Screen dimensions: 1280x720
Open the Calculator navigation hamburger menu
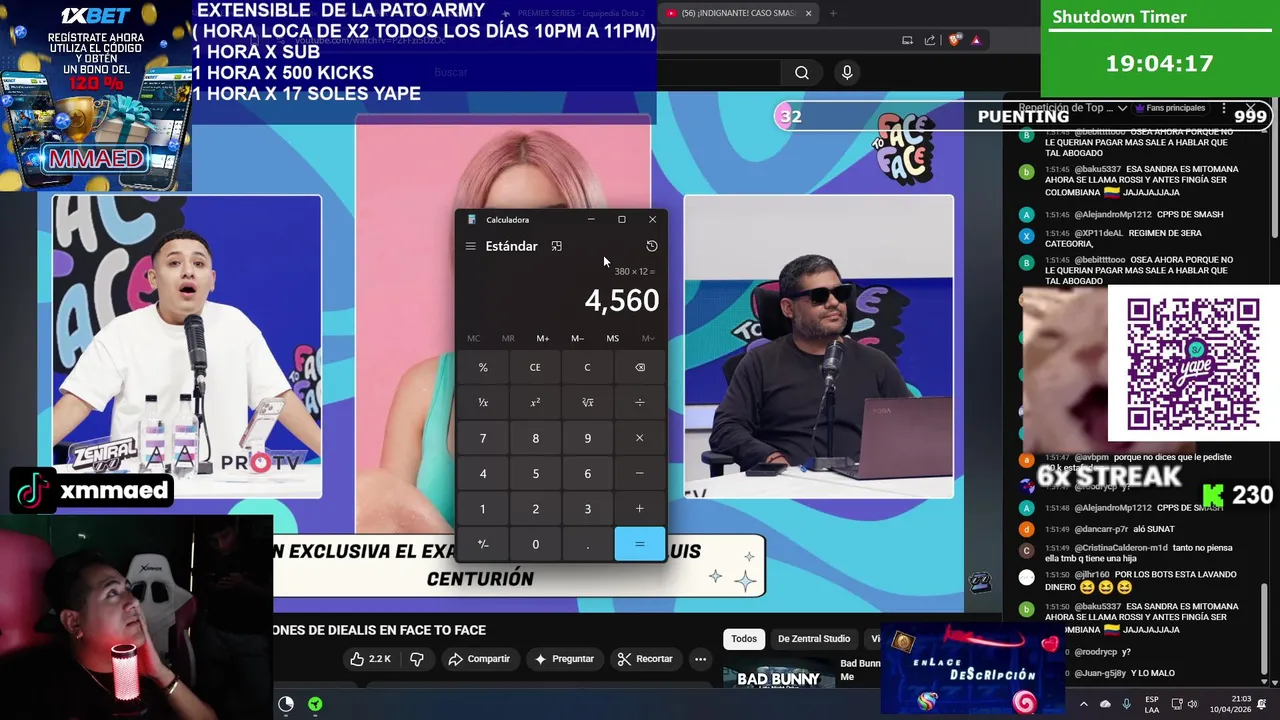[x=470, y=246]
